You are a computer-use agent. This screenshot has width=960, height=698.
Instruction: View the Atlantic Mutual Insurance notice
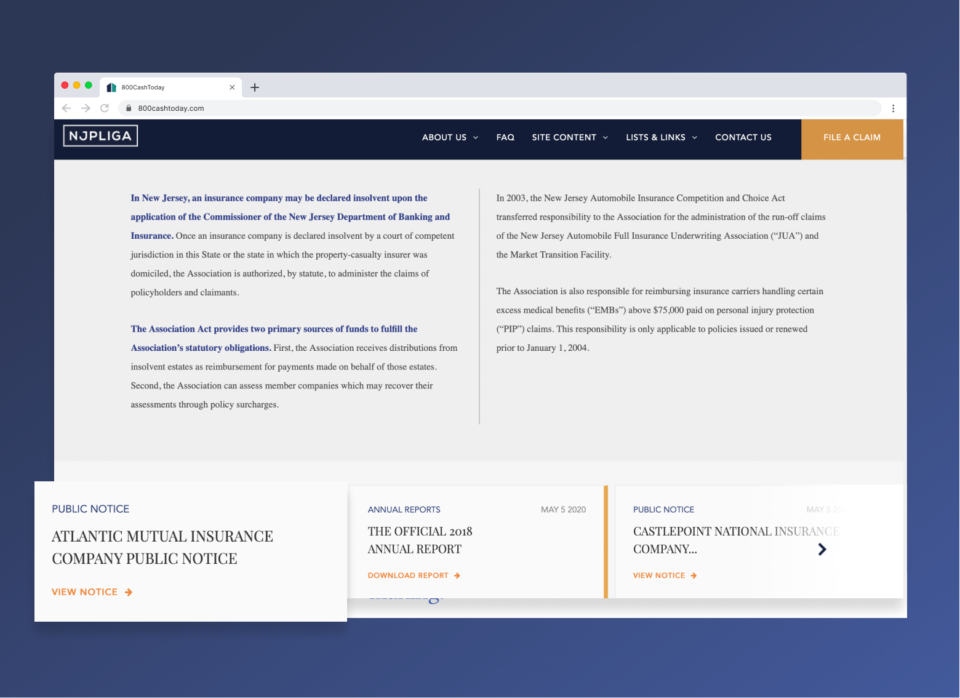[x=92, y=592]
